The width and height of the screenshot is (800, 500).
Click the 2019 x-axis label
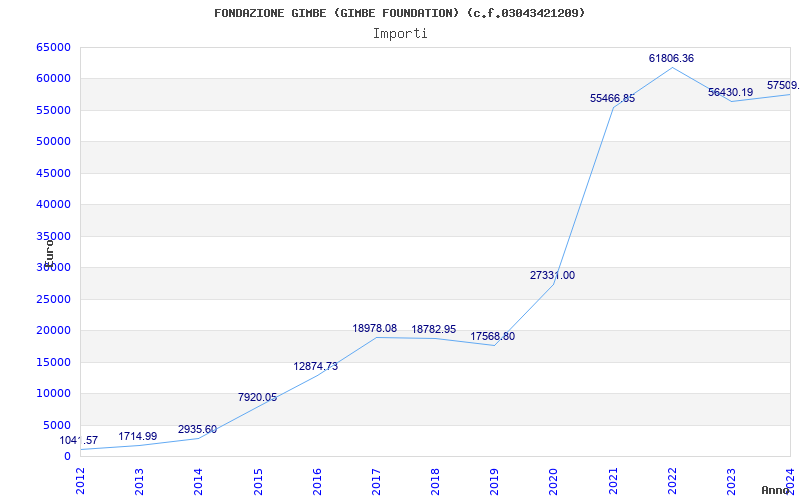pos(494,482)
